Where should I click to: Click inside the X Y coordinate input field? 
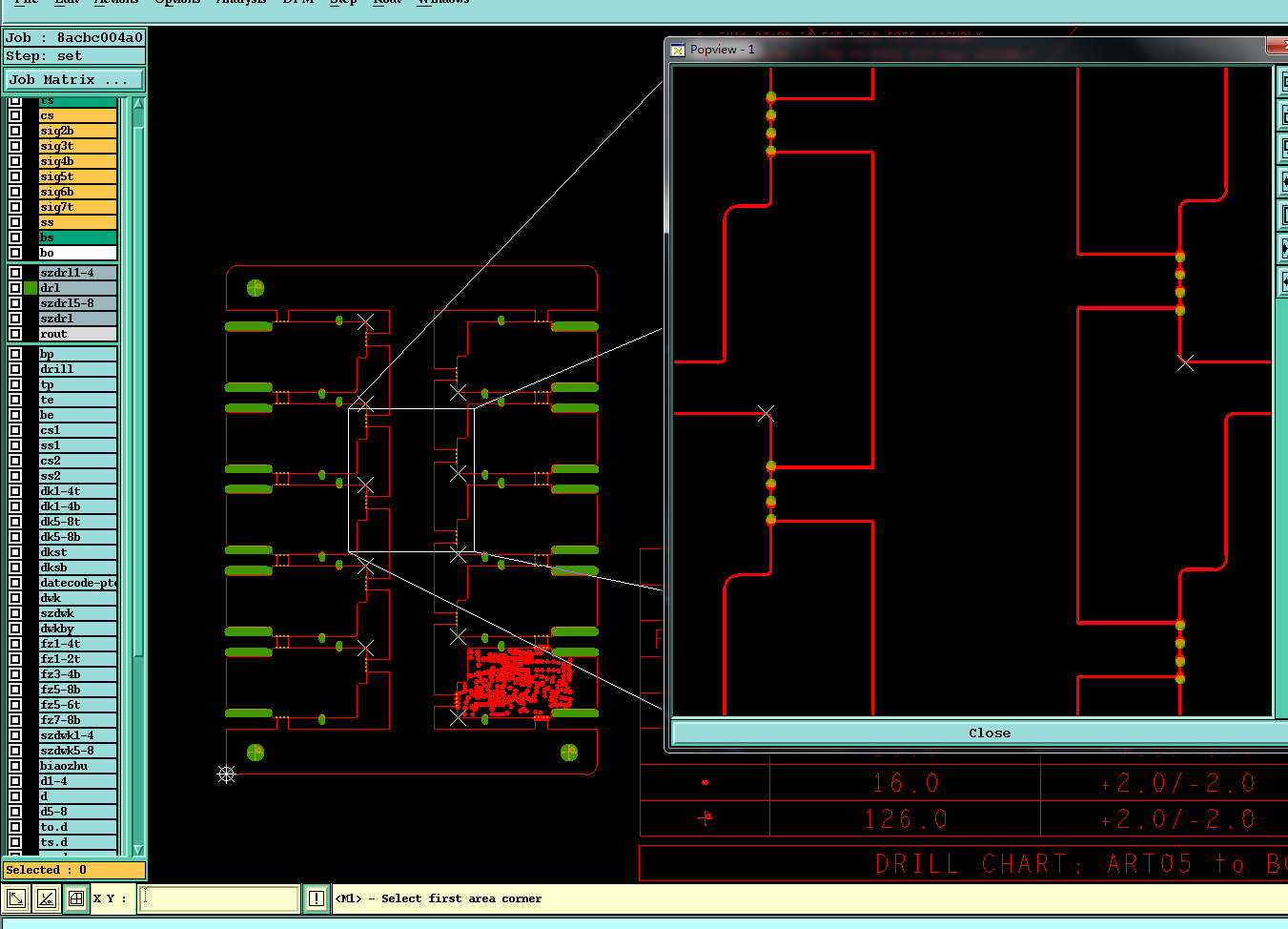219,898
